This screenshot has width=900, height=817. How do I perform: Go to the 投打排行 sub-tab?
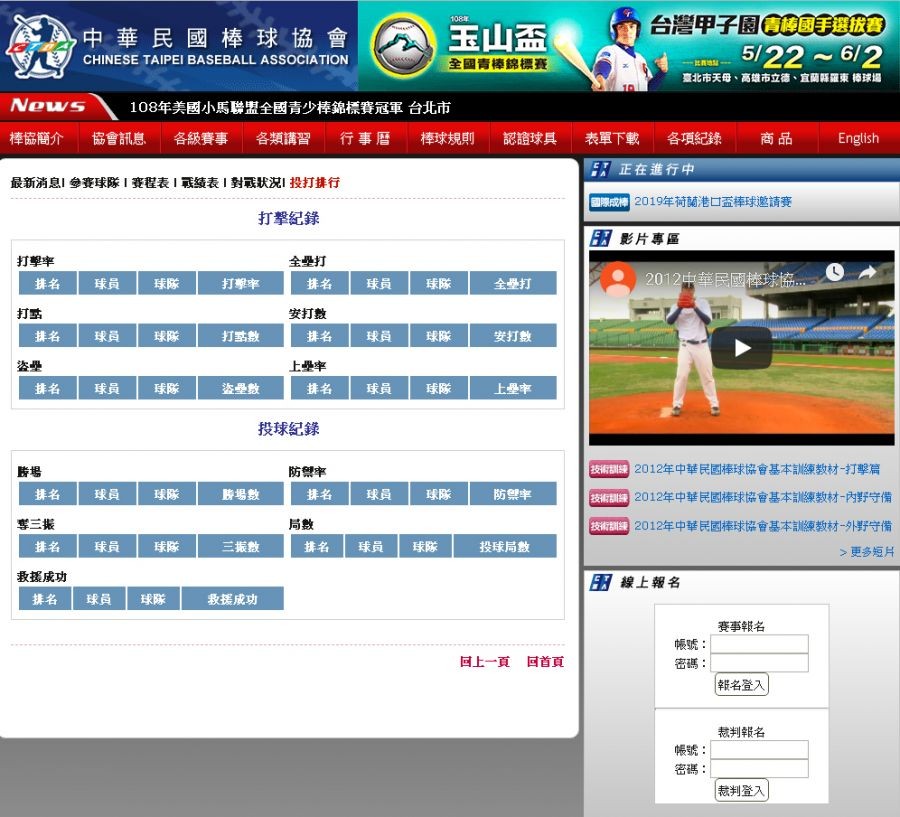pos(315,183)
